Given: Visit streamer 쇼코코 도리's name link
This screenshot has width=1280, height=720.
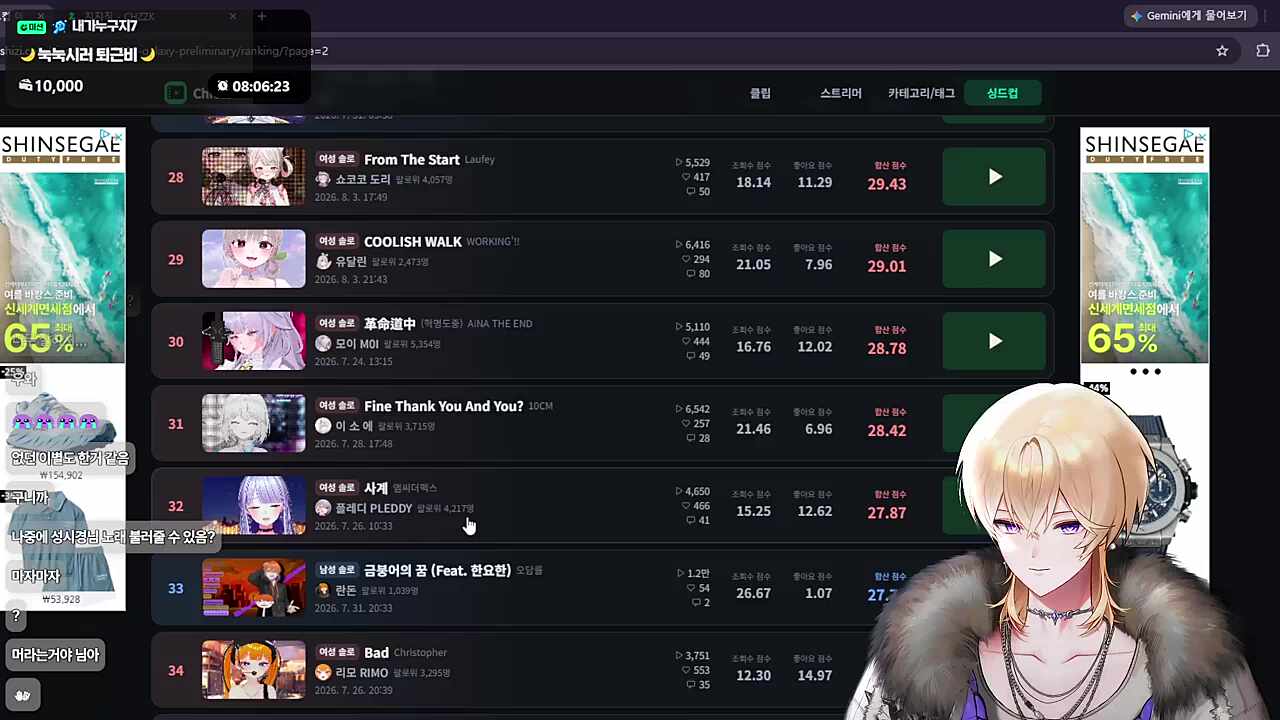Looking at the screenshot, I should pos(363,179).
